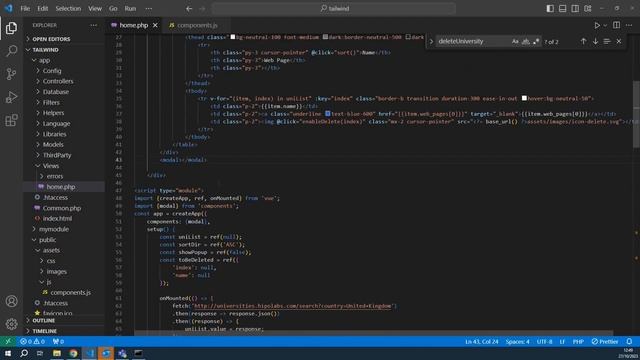
Task: Collapse the TAILWIND root folder
Action: (x=45, y=49)
